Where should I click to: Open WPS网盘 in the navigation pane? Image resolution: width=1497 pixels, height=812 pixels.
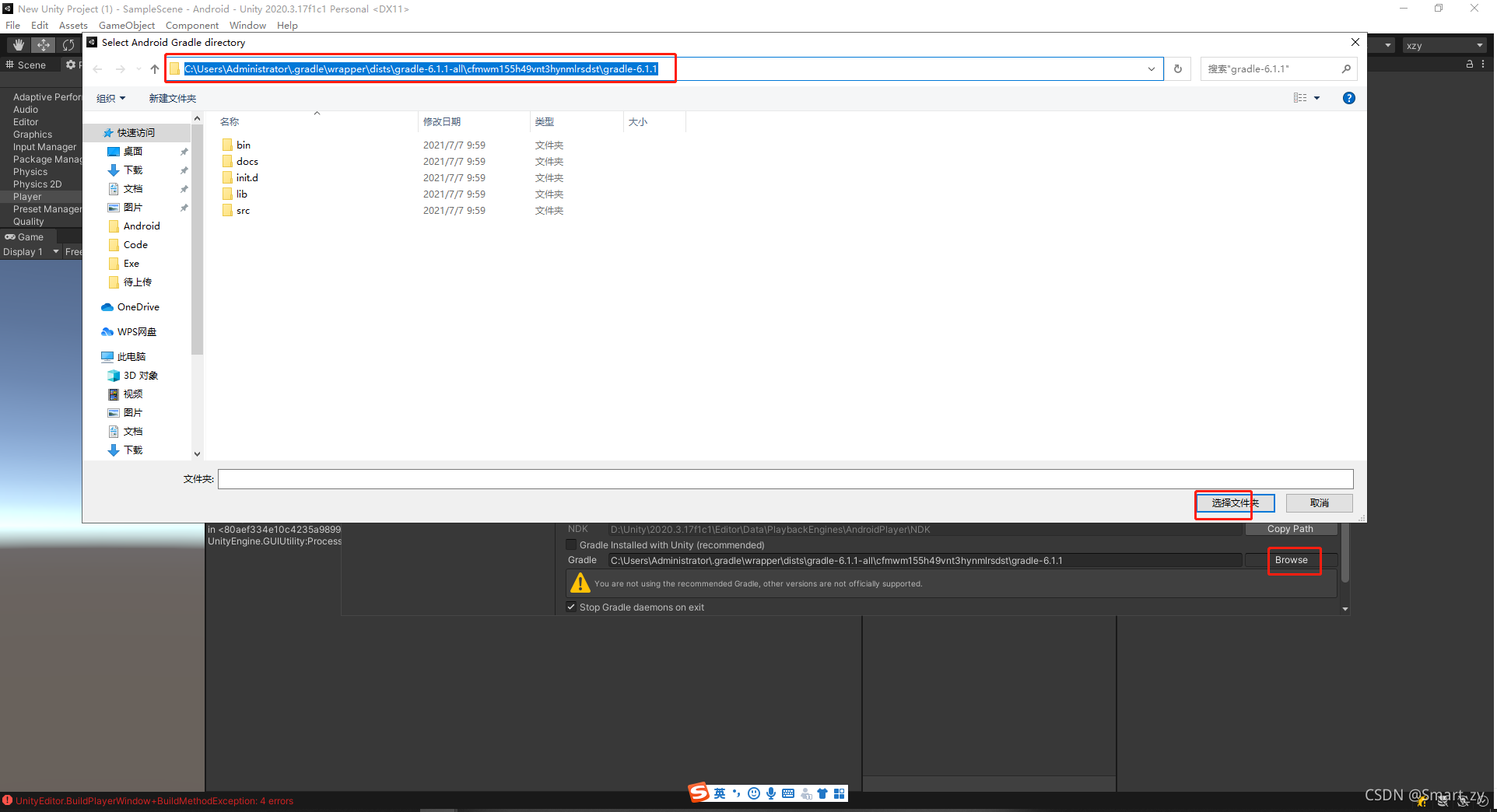click(136, 332)
